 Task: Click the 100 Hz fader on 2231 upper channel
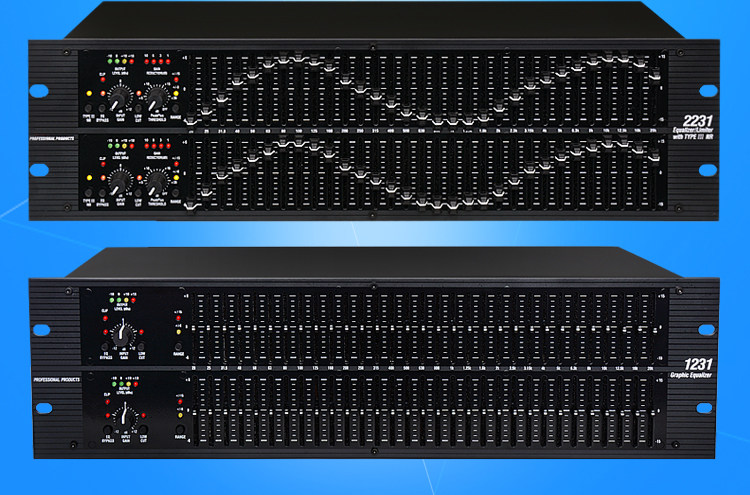pyautogui.click(x=299, y=58)
